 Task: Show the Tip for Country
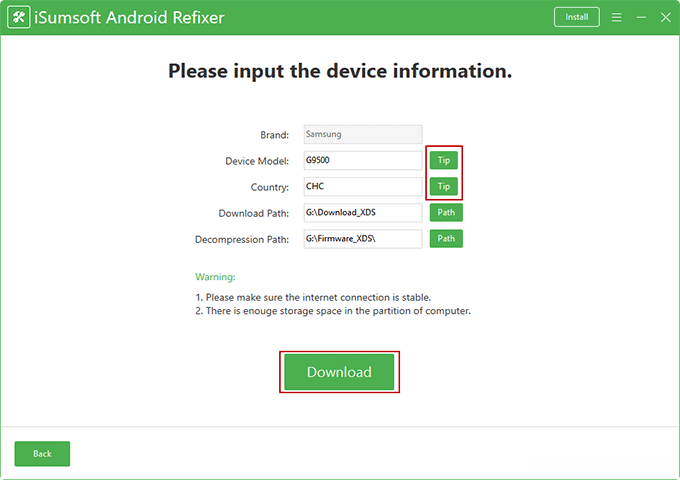(x=444, y=186)
